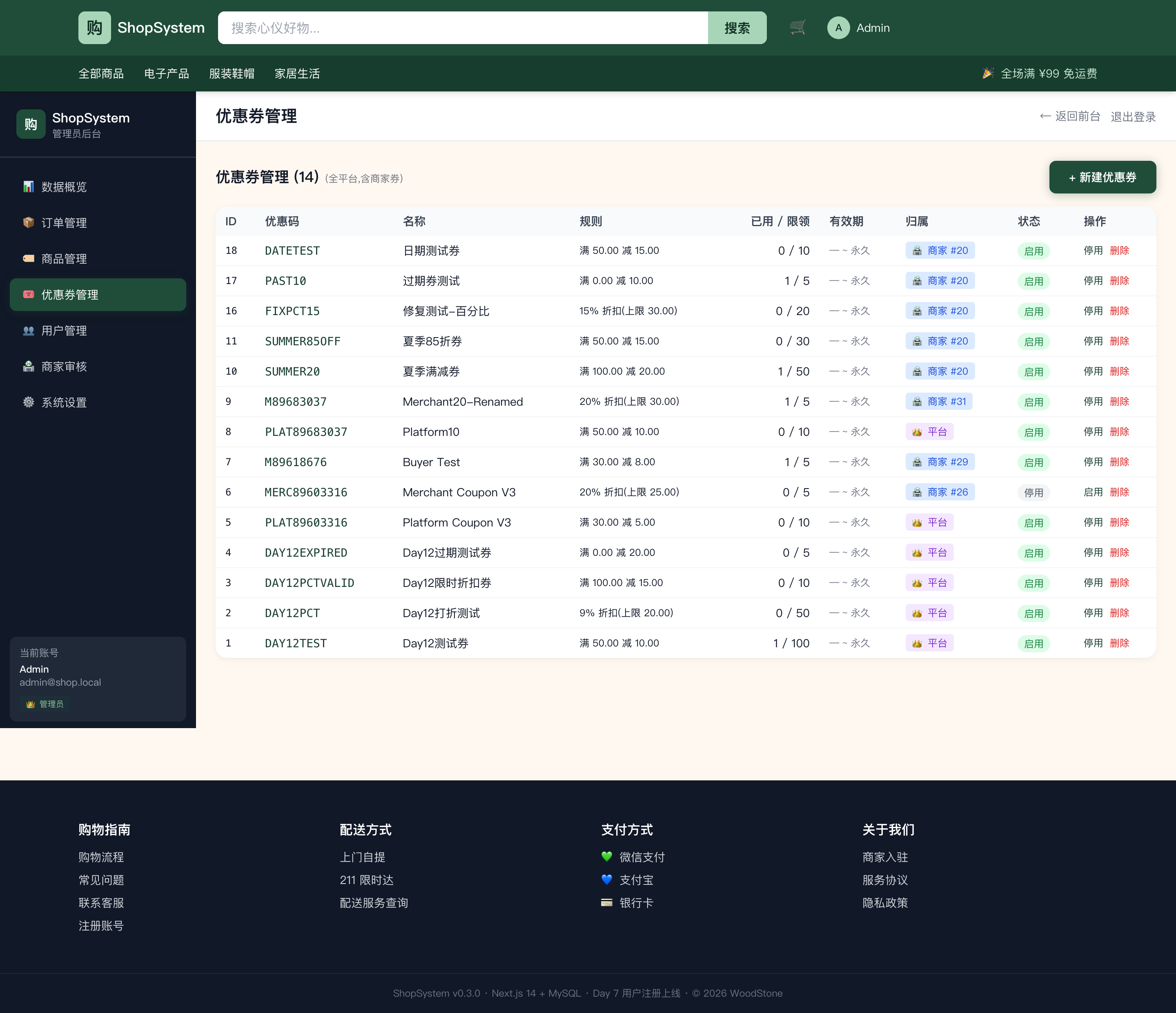The height and width of the screenshot is (1013, 1176).
Task: Open the 服装鞋帽 category
Action: pos(232,74)
